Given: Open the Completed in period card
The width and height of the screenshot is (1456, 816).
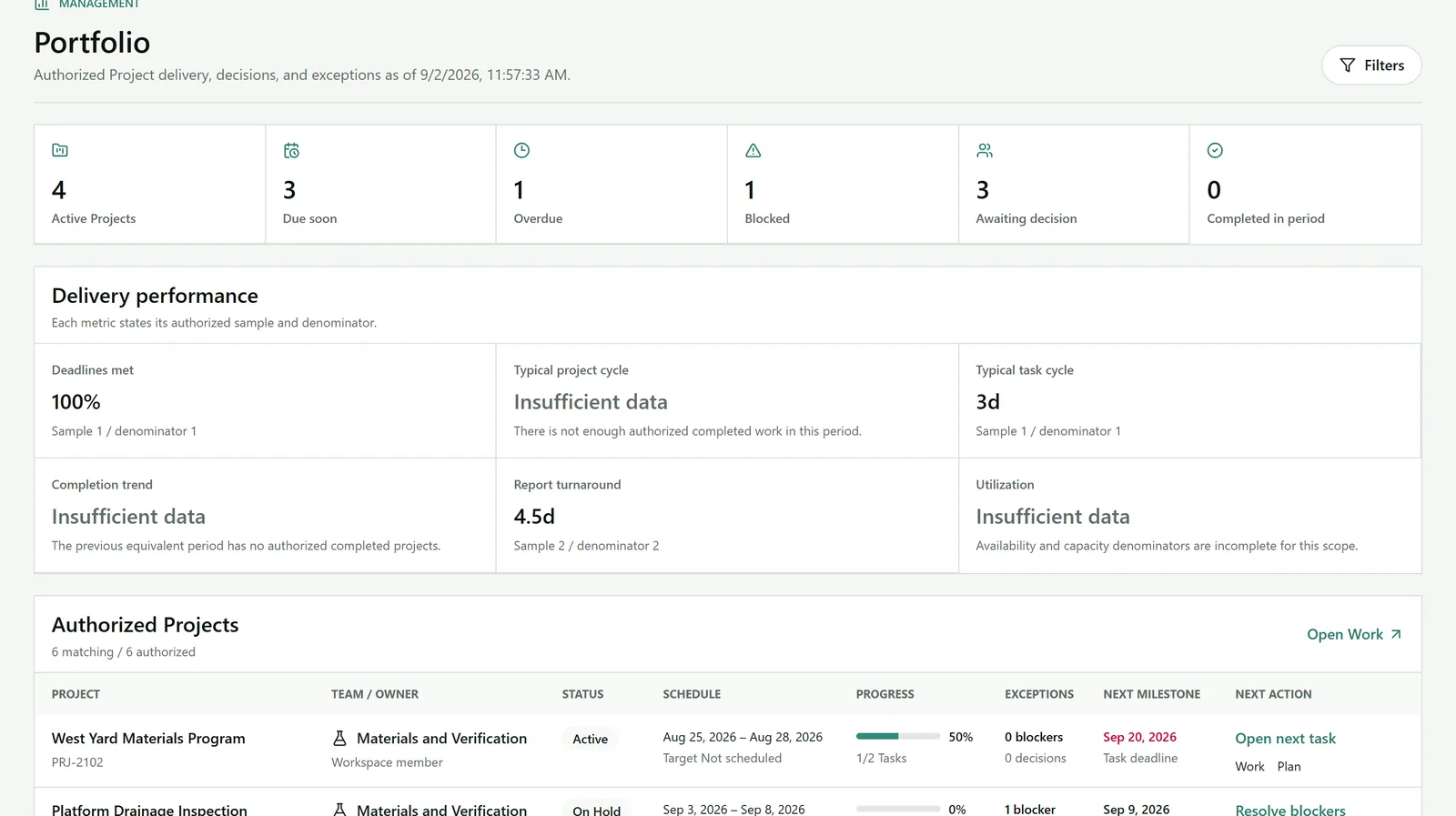Looking at the screenshot, I should pos(1305,184).
